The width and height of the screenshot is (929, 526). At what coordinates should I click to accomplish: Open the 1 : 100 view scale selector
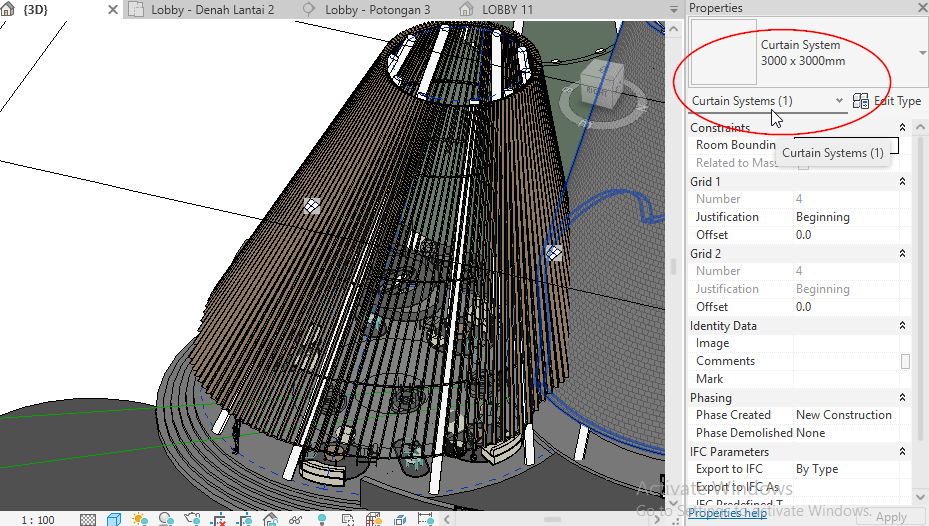click(x=38, y=519)
